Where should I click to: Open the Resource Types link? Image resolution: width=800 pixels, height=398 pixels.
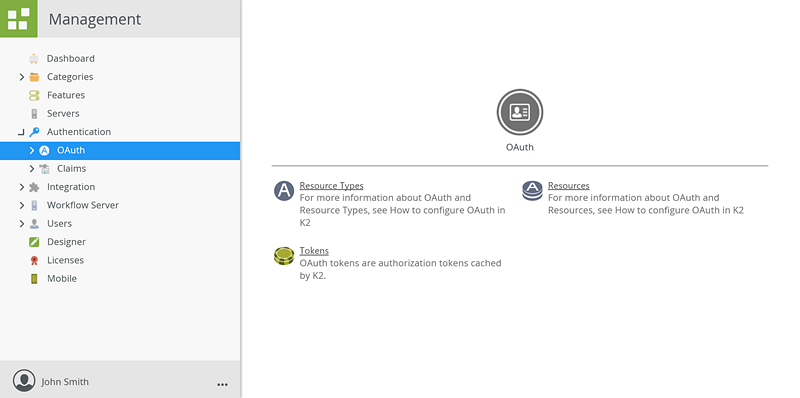(x=331, y=186)
